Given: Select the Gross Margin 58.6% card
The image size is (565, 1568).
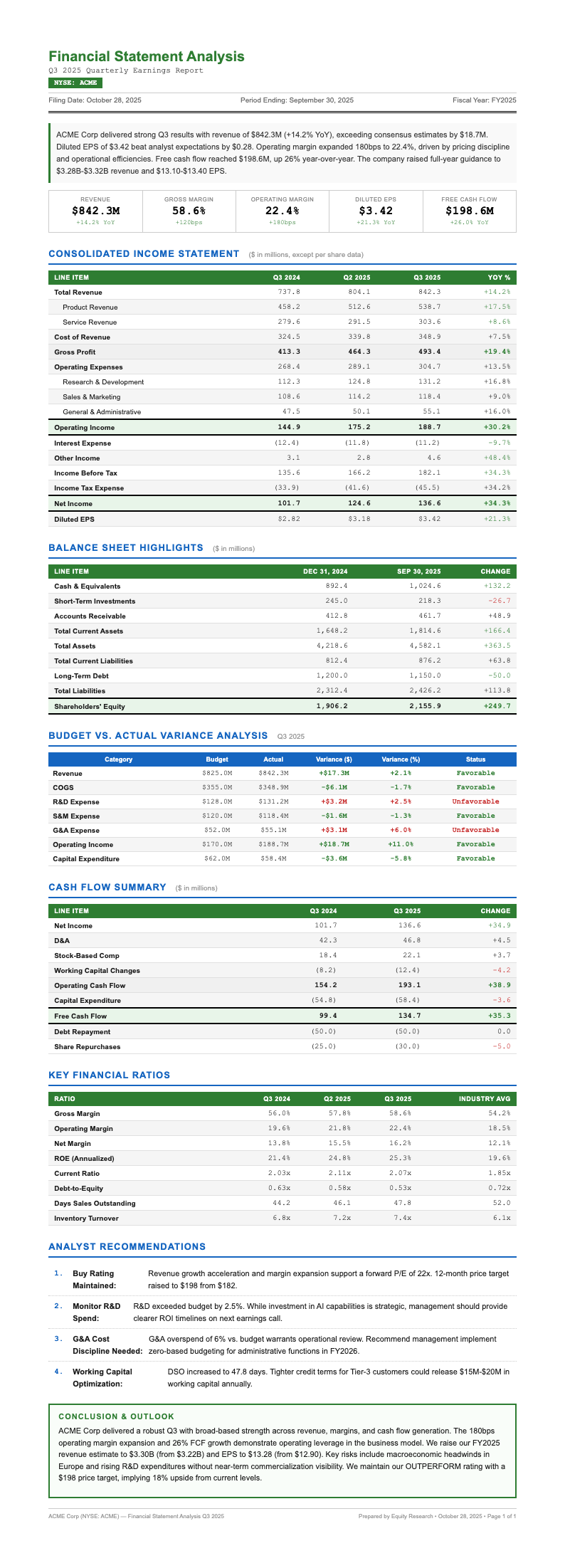Looking at the screenshot, I should coord(189,211).
